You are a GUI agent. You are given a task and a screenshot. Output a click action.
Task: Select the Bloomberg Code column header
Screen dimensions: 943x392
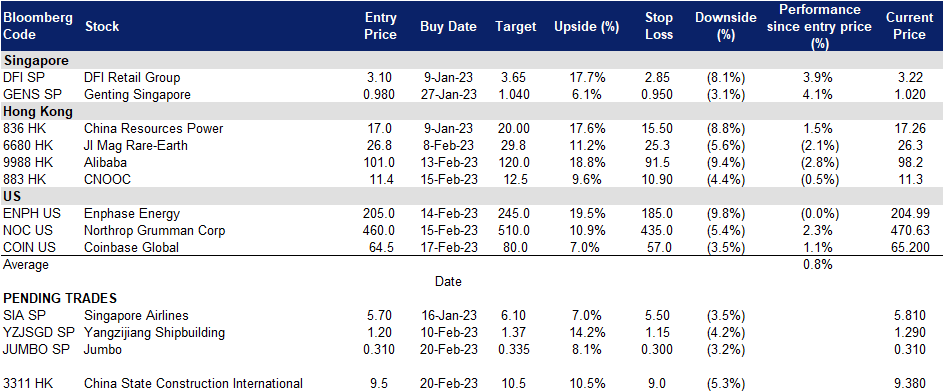click(38, 26)
